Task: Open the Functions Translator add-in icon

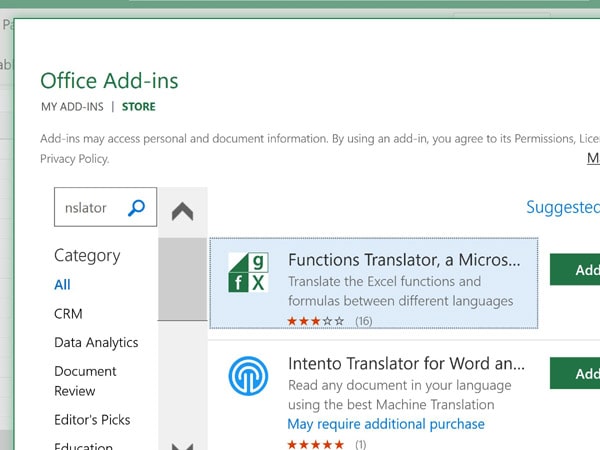Action: pyautogui.click(x=248, y=272)
